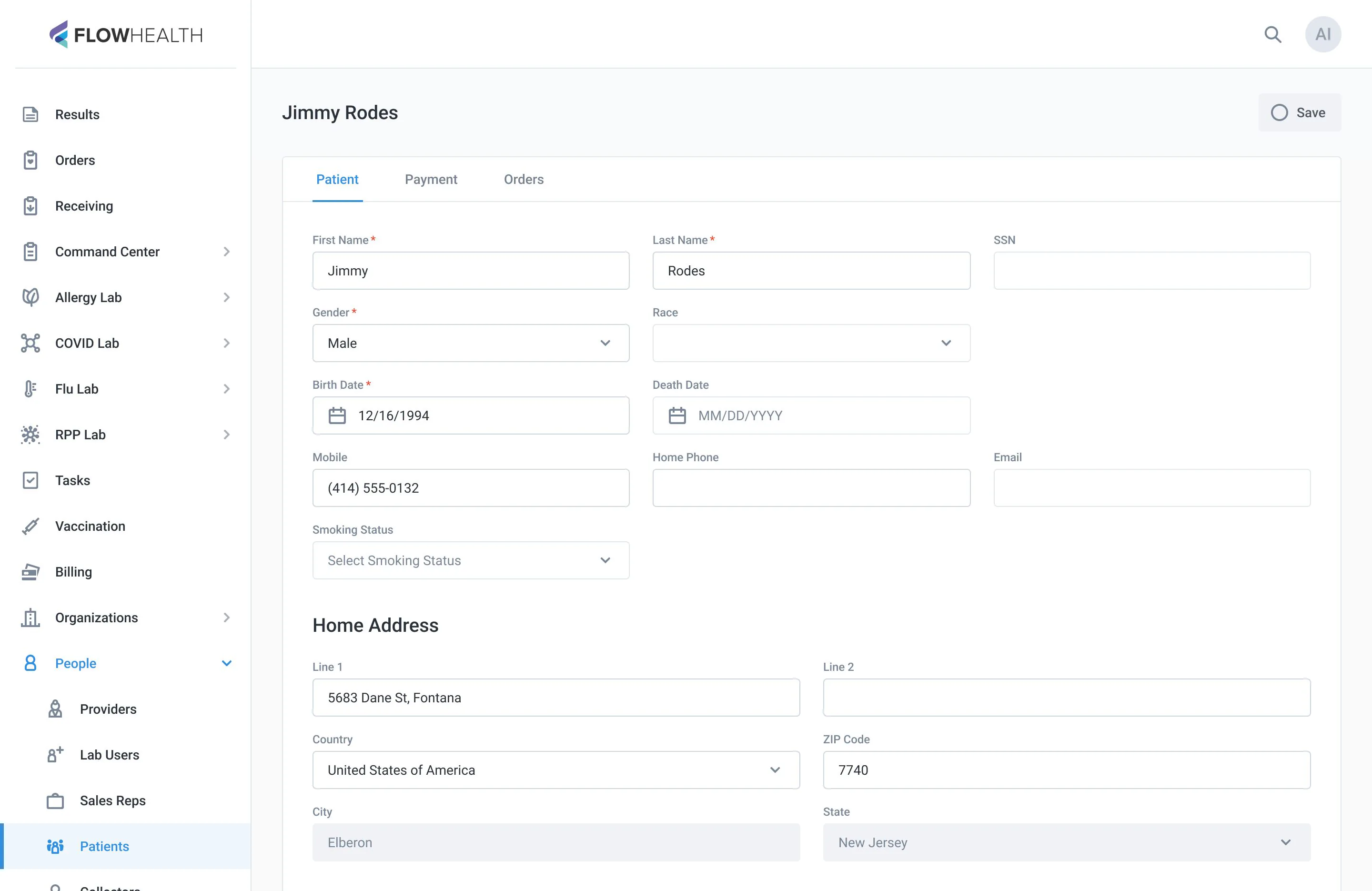
Task: Expand the COVID Lab submenu chevron
Action: click(x=227, y=343)
